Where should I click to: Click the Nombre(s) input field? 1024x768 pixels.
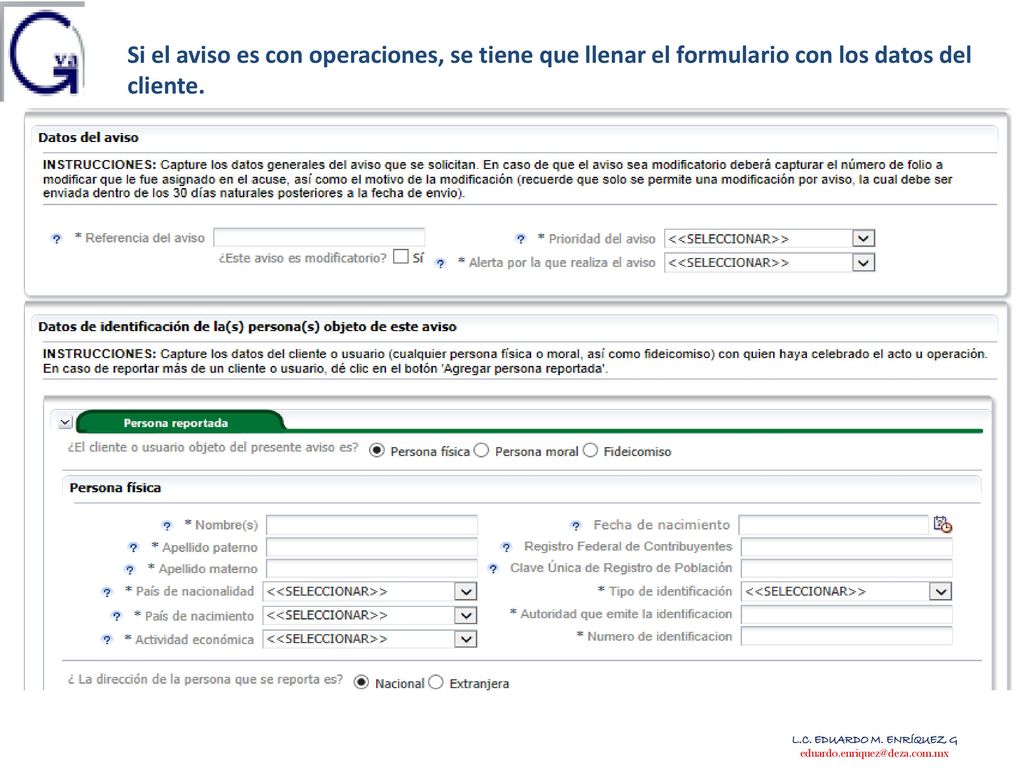click(372, 525)
